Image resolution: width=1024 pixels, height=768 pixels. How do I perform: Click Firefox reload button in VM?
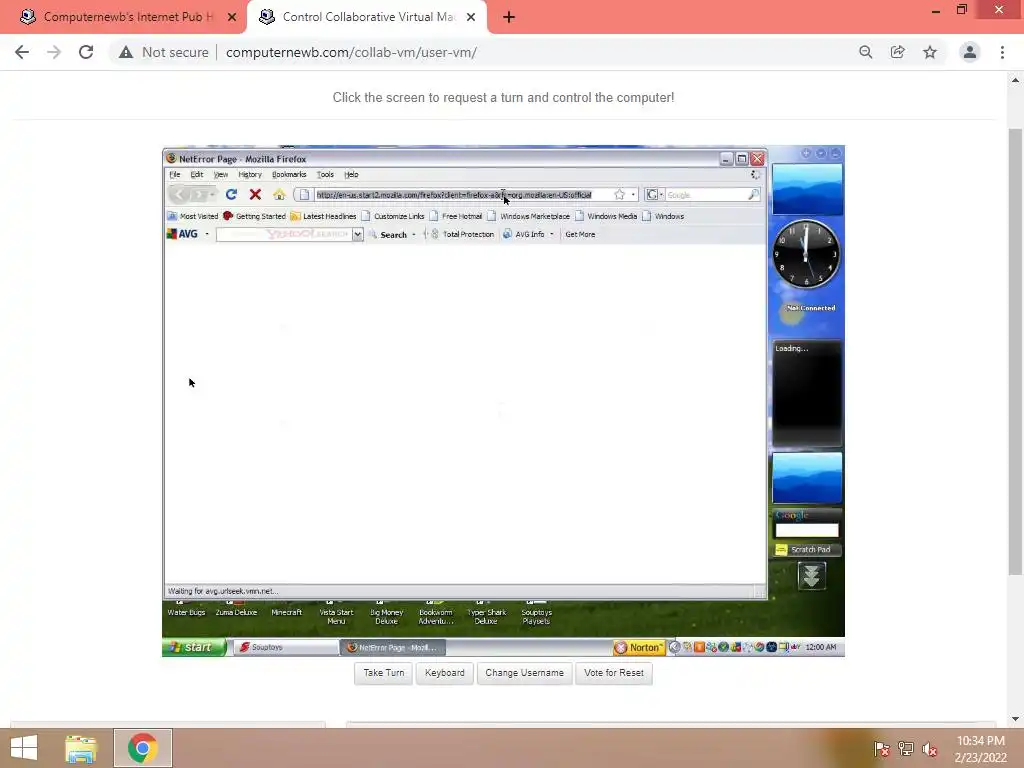[x=231, y=195]
